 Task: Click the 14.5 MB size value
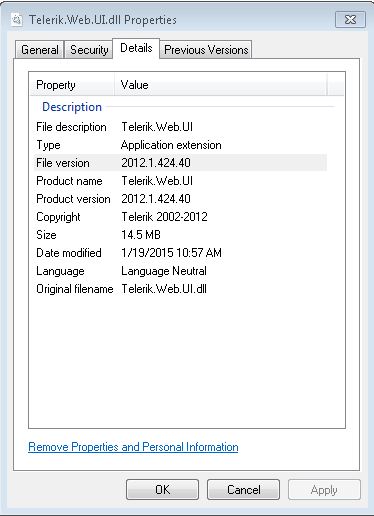click(x=141, y=235)
